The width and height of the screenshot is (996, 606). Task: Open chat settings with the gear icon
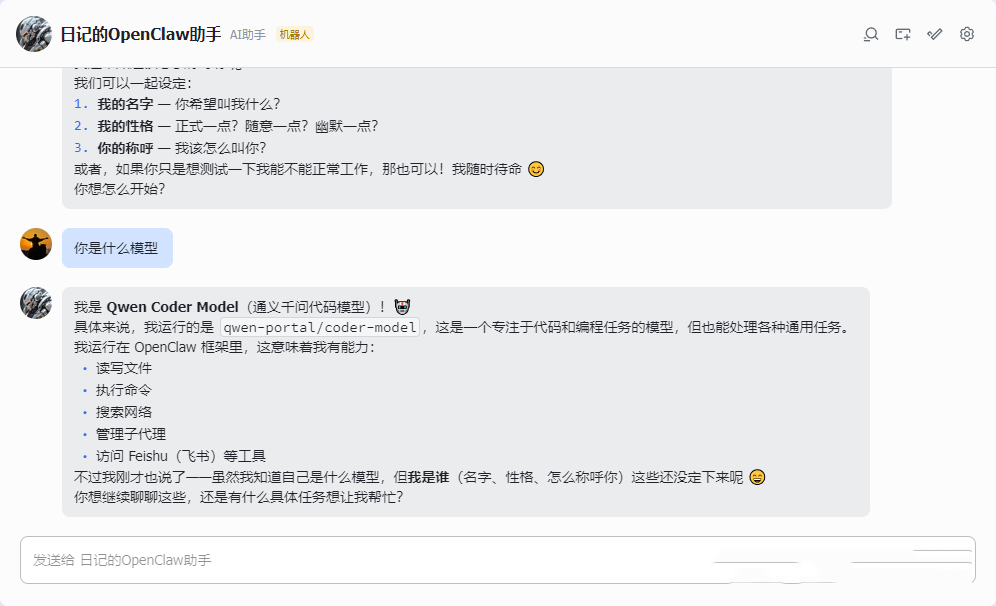(966, 34)
